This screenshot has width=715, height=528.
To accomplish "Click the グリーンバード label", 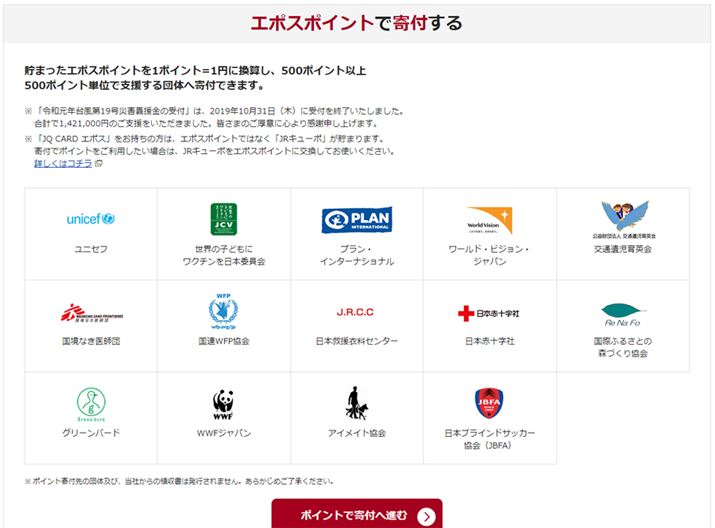I will pyautogui.click(x=91, y=433).
